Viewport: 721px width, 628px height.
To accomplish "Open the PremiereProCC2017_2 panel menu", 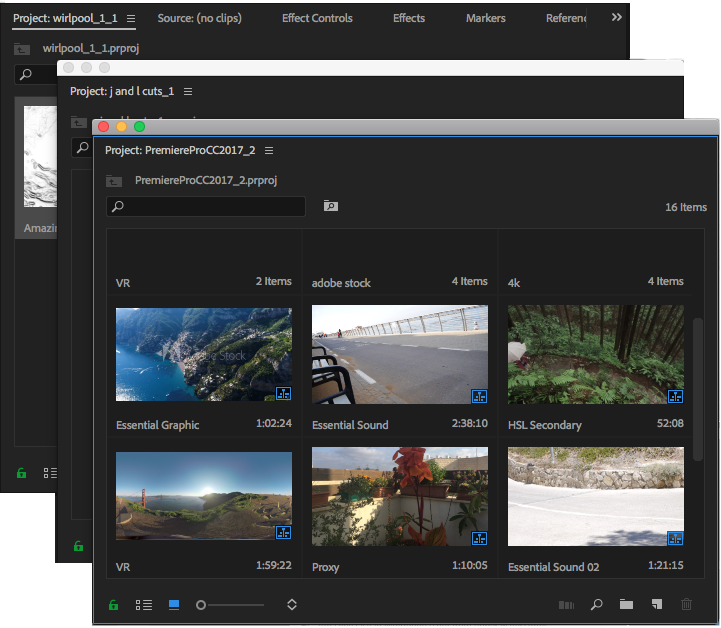I will click(269, 151).
